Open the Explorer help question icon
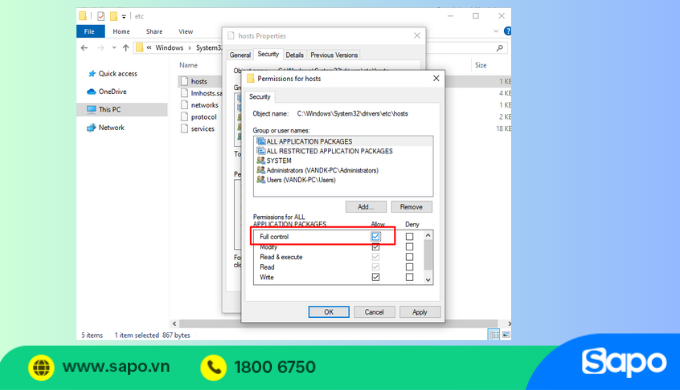The image size is (680, 390). [x=507, y=31]
